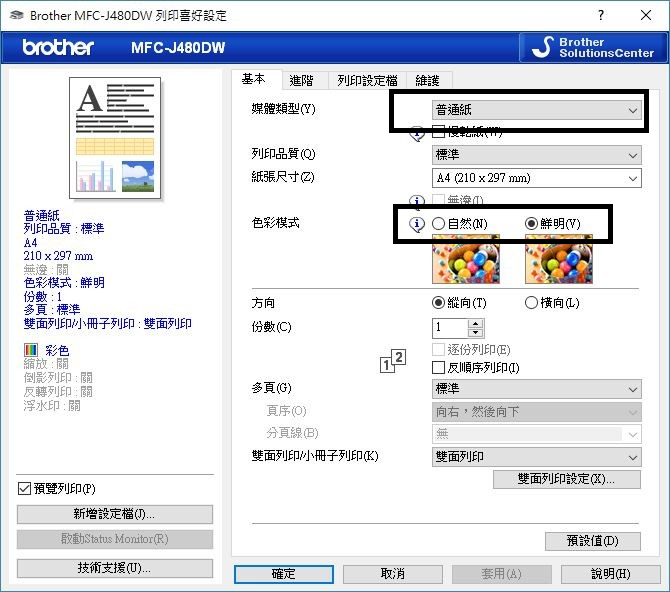Viewport: 670px width, 592px height.
Task: Switch to the 列印設定檔 tab
Action: tap(367, 80)
